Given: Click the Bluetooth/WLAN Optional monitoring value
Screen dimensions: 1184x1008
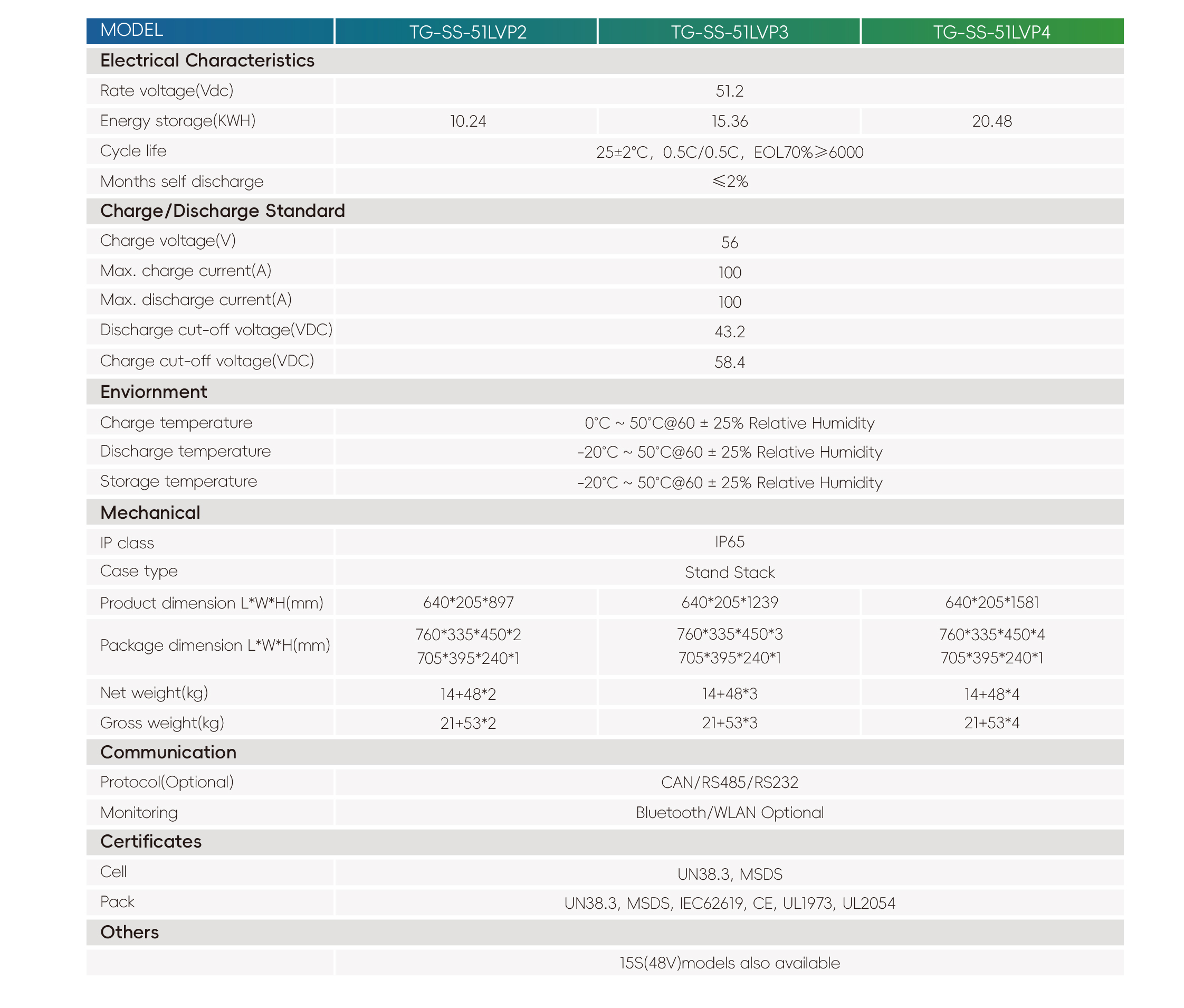Looking at the screenshot, I should pyautogui.click(x=729, y=813).
